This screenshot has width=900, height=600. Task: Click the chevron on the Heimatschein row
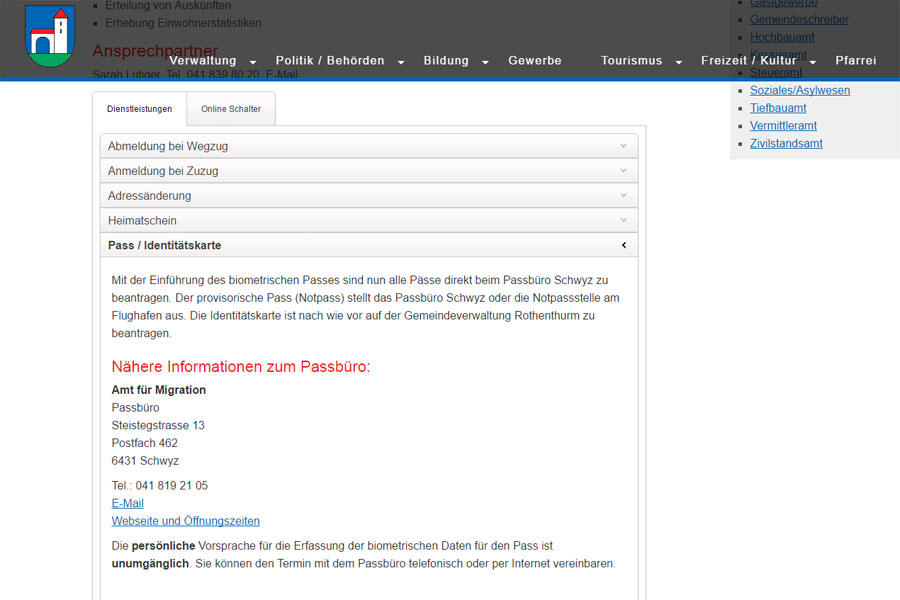tap(623, 220)
